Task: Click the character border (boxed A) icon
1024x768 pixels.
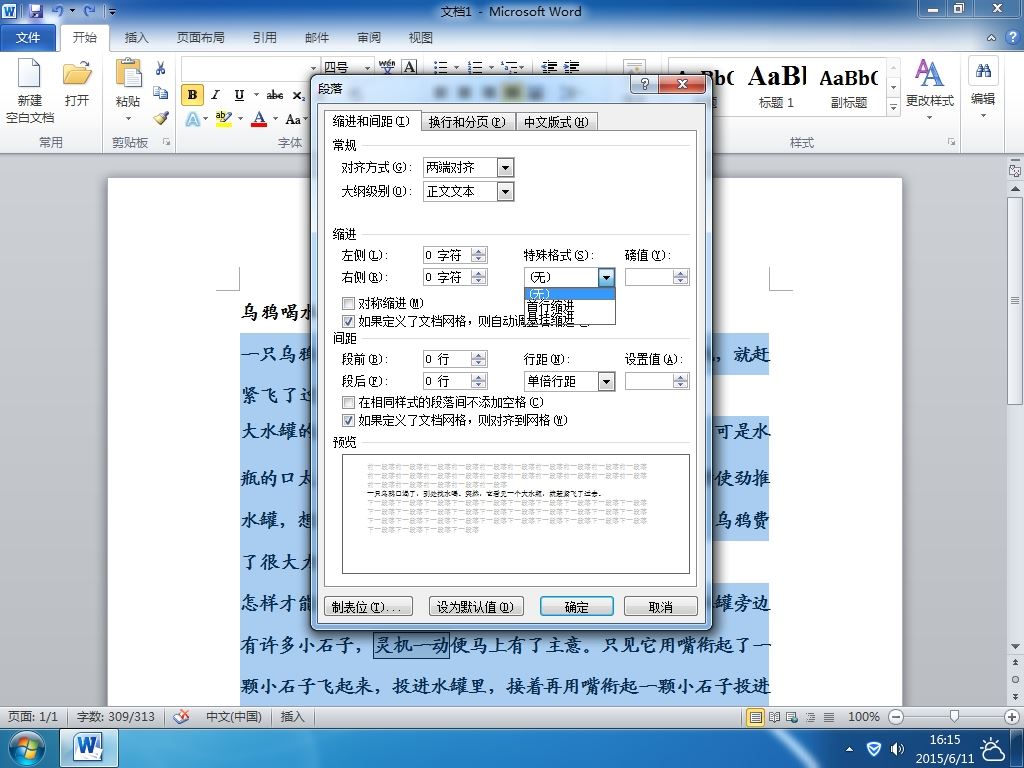Action: click(x=409, y=67)
